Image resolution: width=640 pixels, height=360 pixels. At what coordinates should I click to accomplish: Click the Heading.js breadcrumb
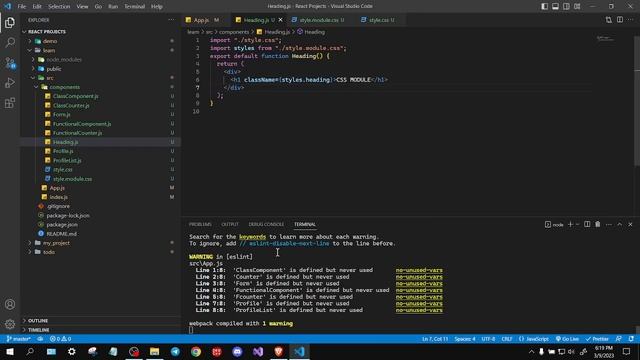click(x=273, y=32)
